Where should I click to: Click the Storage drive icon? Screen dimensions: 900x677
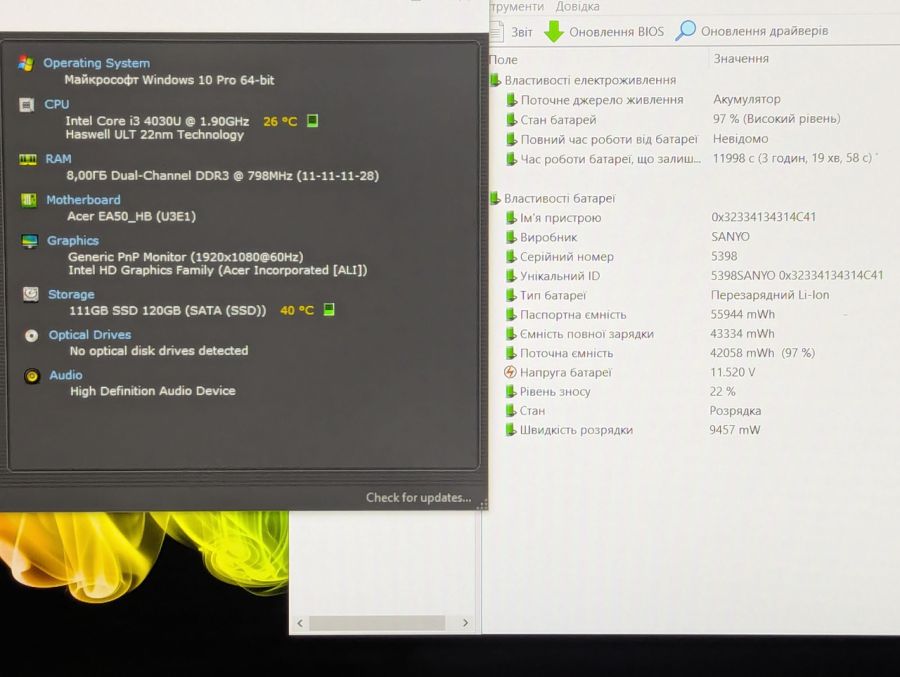[30, 294]
